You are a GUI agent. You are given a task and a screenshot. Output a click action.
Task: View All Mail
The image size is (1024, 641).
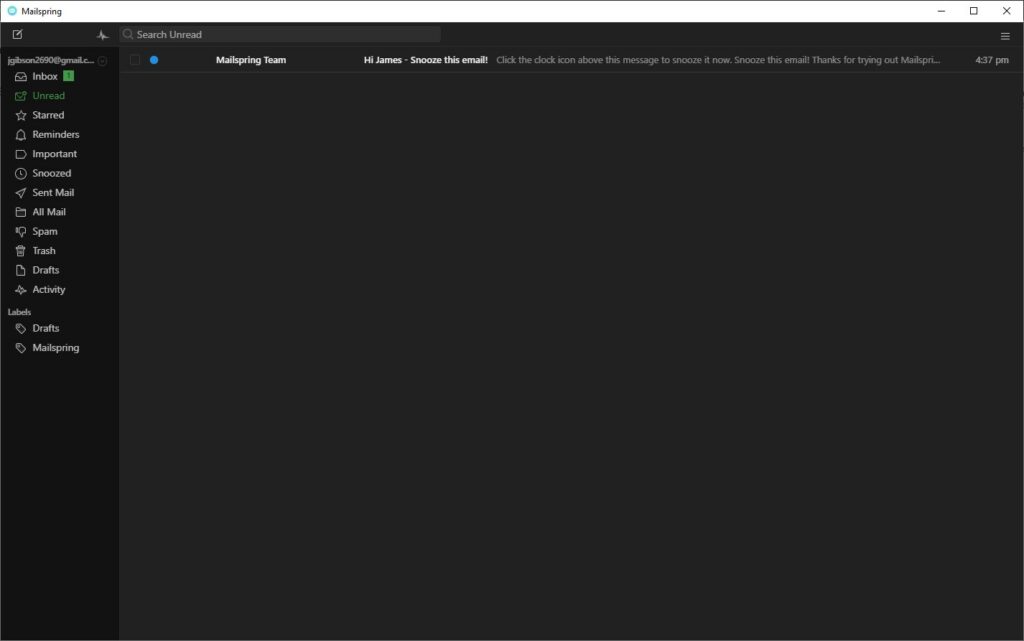(x=49, y=212)
